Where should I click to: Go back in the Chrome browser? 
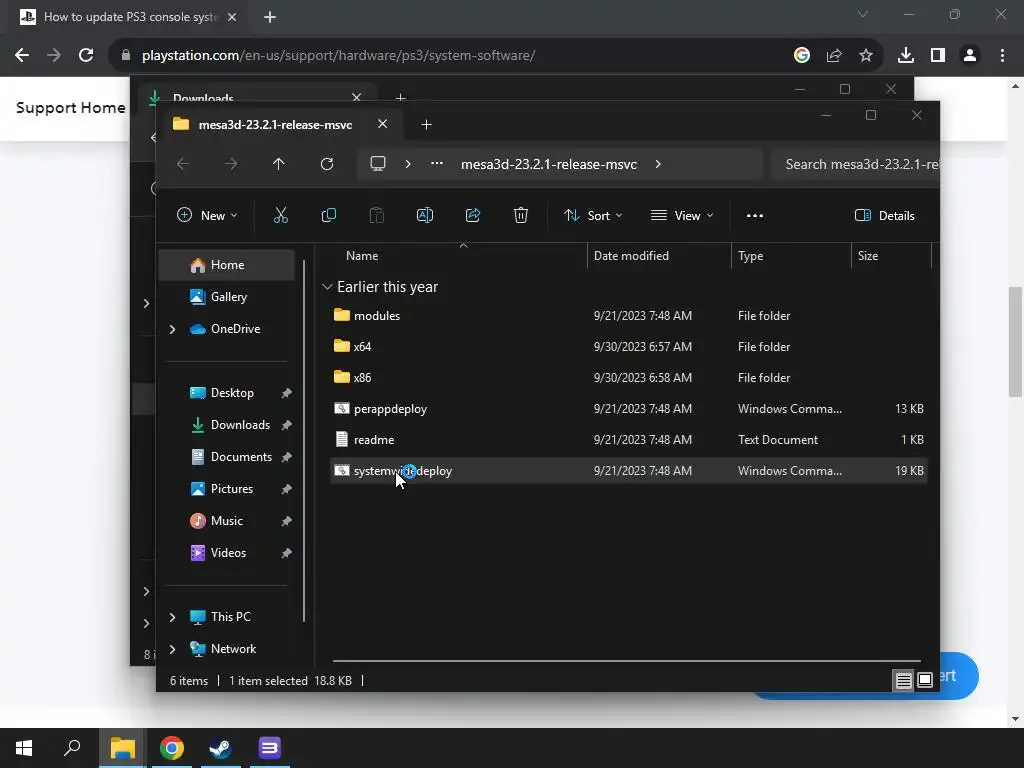click(x=22, y=56)
